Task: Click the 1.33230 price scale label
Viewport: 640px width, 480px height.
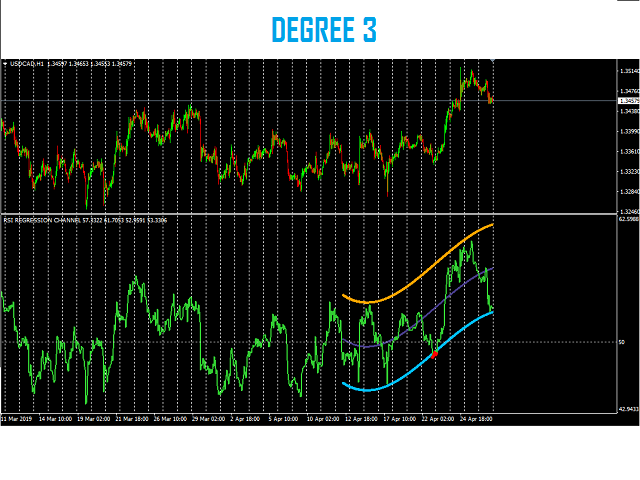Action: pyautogui.click(x=629, y=172)
